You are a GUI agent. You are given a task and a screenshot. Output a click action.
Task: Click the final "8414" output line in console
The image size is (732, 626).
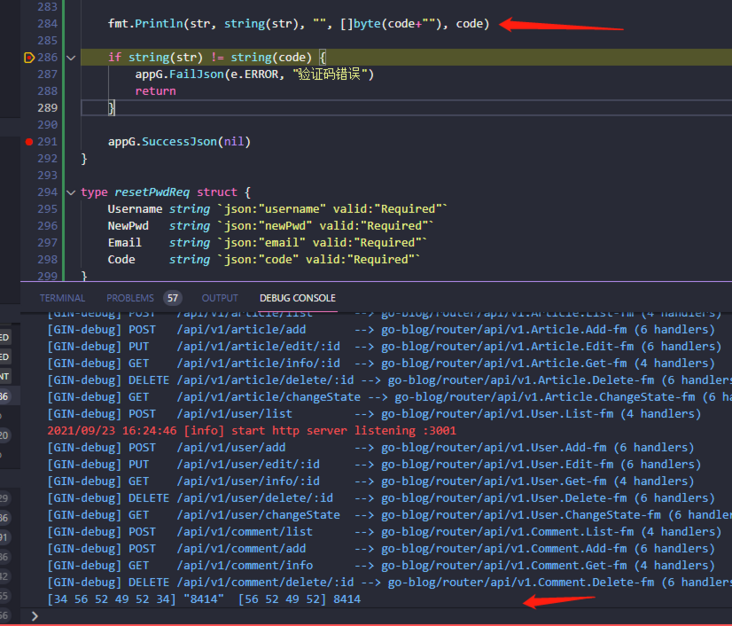[x=204, y=599]
